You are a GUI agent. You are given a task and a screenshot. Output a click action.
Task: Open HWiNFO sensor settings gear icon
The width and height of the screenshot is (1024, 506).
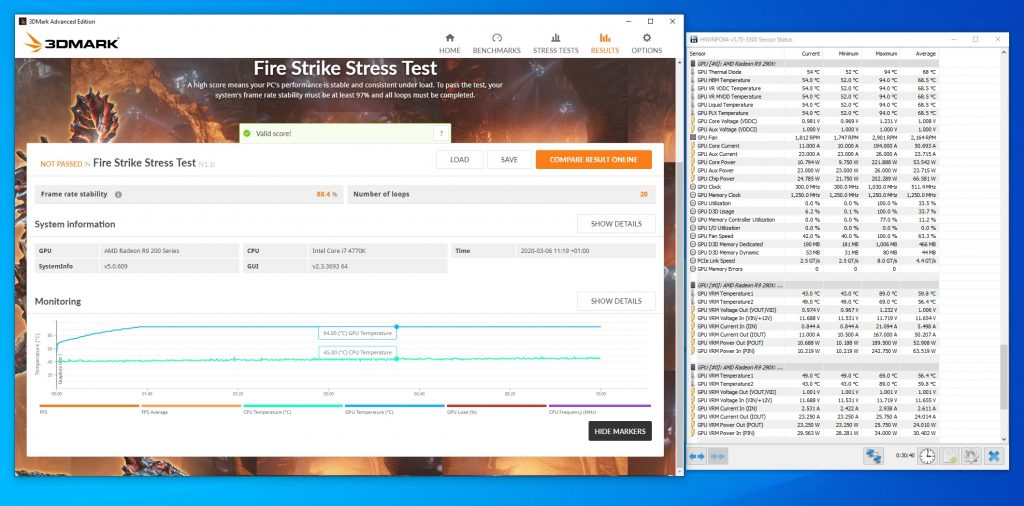coord(970,456)
